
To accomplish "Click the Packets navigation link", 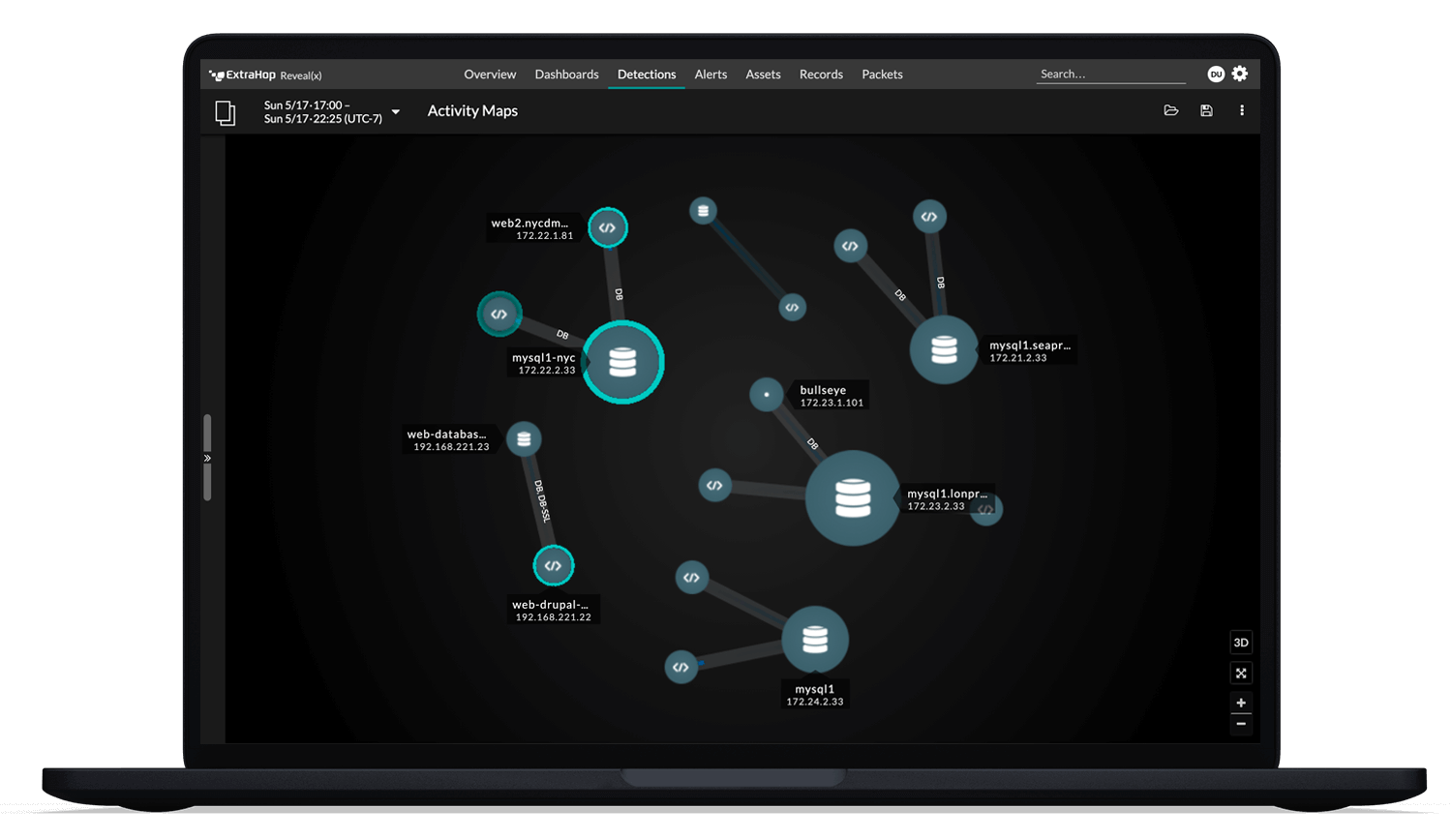I will coord(881,74).
